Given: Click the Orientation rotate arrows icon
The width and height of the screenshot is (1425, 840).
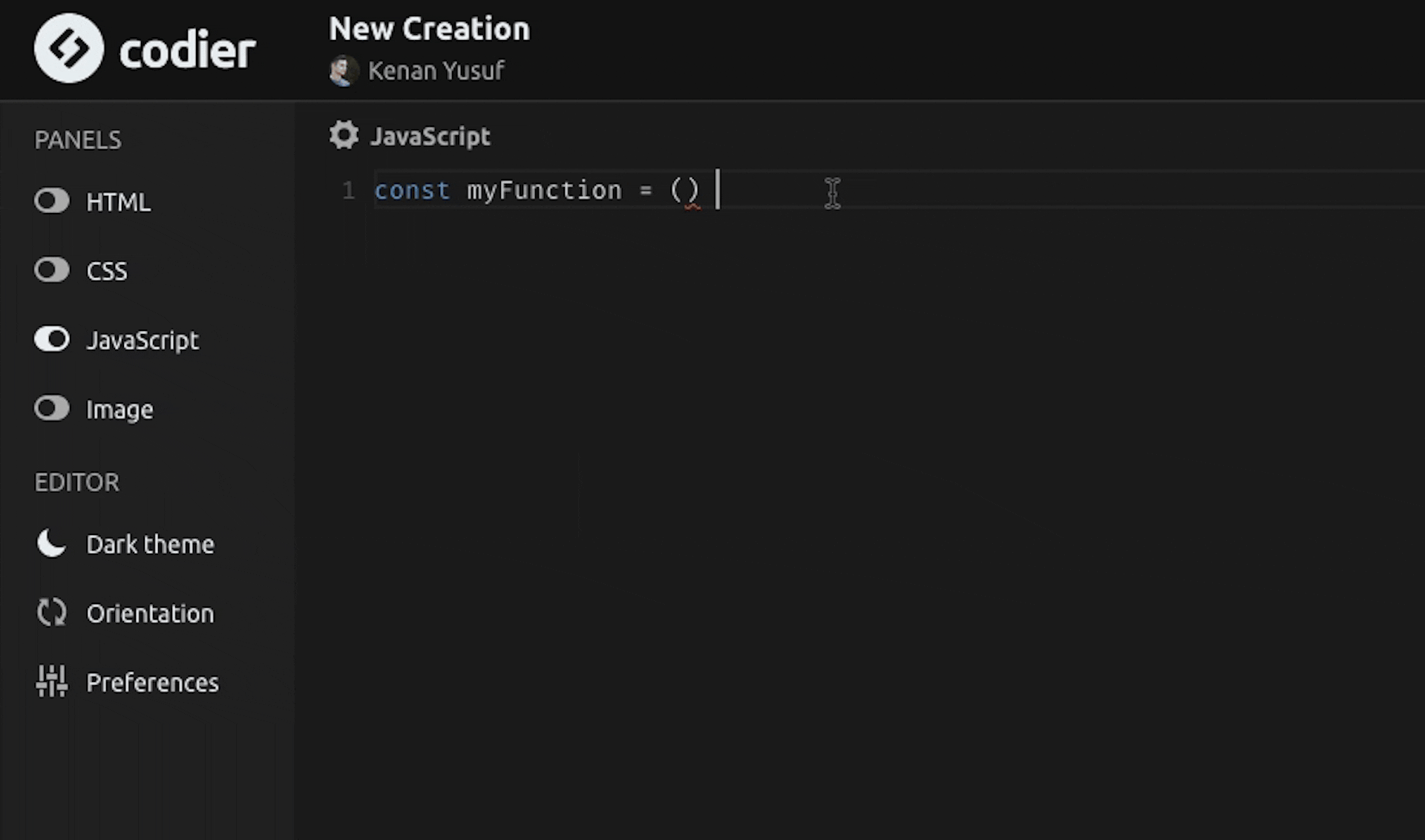Looking at the screenshot, I should click(x=51, y=613).
